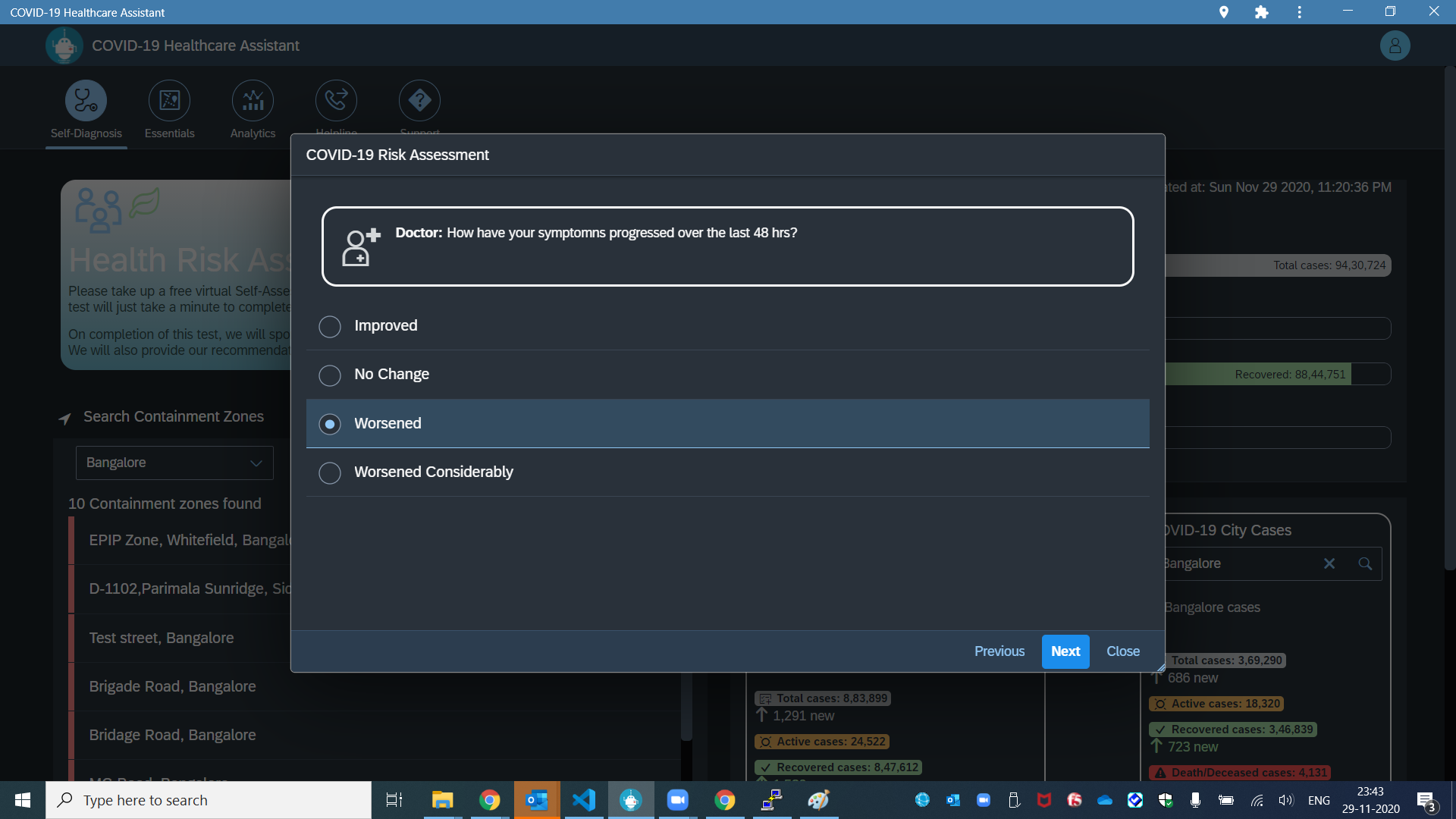Viewport: 1456px width, 819px height.
Task: Open the Support question-mark icon
Action: (419, 100)
